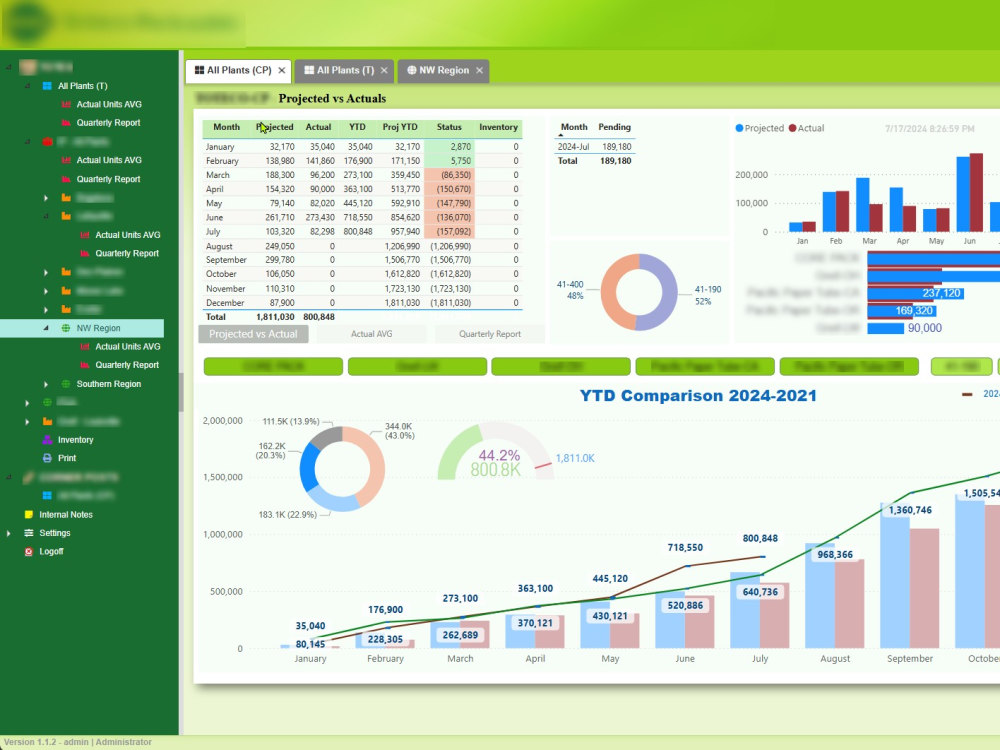Select NW Region in the sidebar tree
This screenshot has height=750, width=1000.
tap(98, 328)
